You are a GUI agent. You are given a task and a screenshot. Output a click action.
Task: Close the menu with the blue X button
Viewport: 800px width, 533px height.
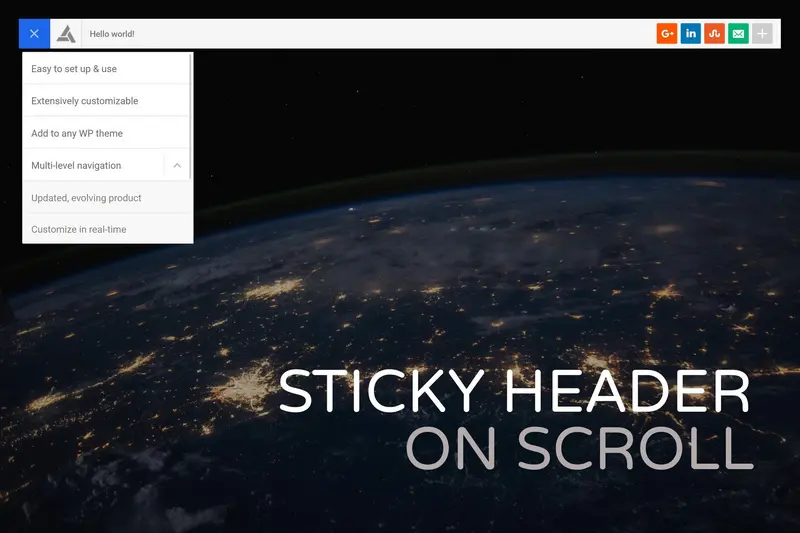point(34,34)
